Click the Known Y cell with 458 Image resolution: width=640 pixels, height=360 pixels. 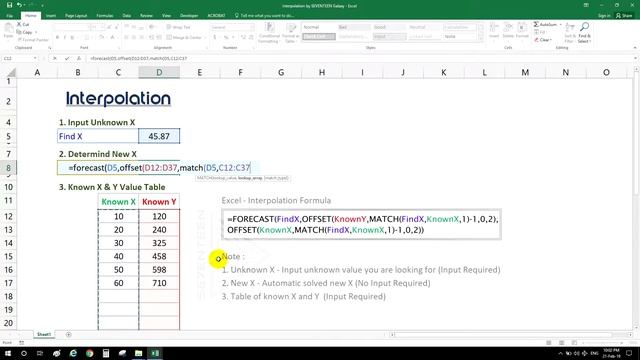[159, 256]
